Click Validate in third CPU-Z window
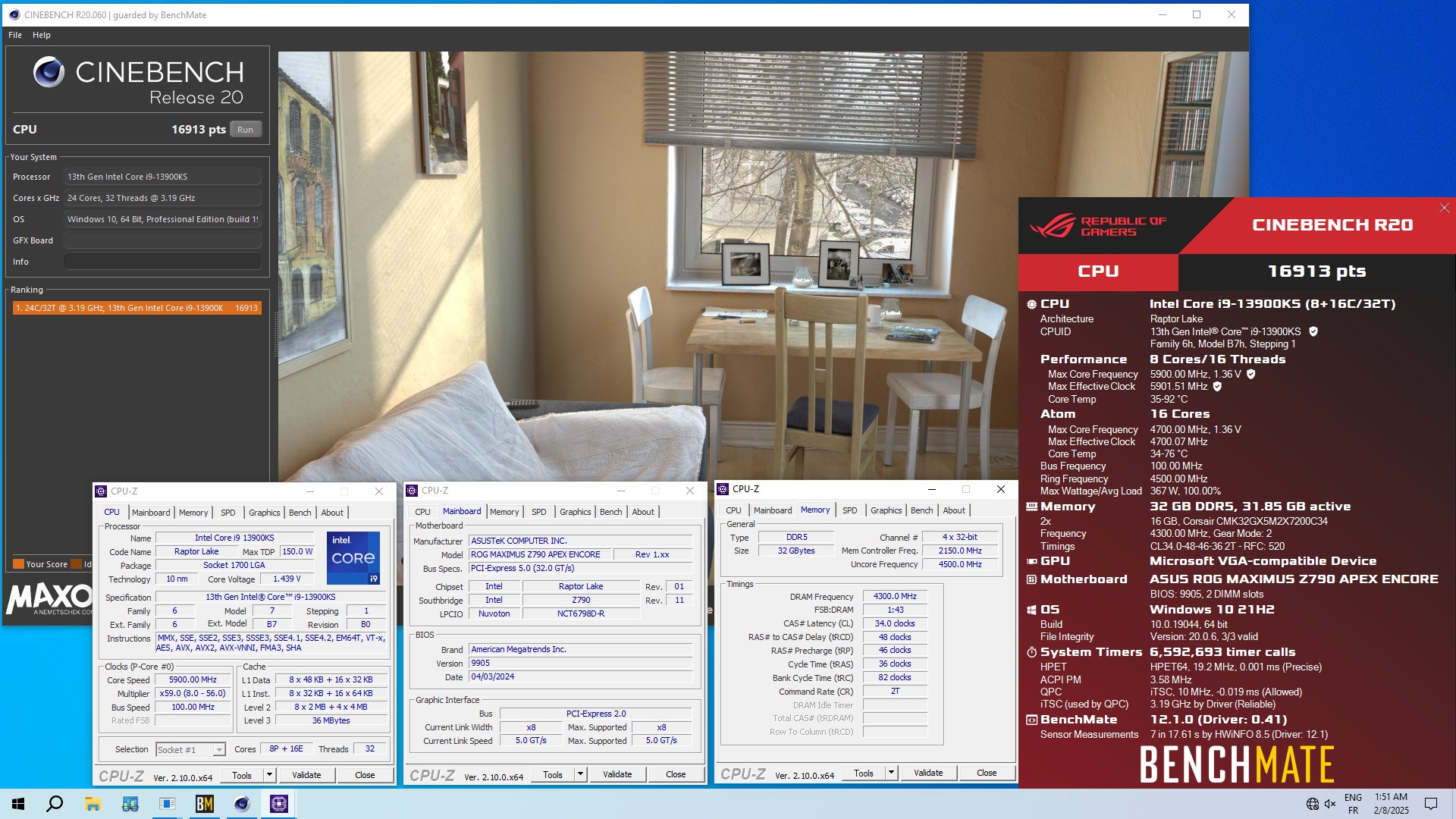The width and height of the screenshot is (1456, 819). pos(928,773)
